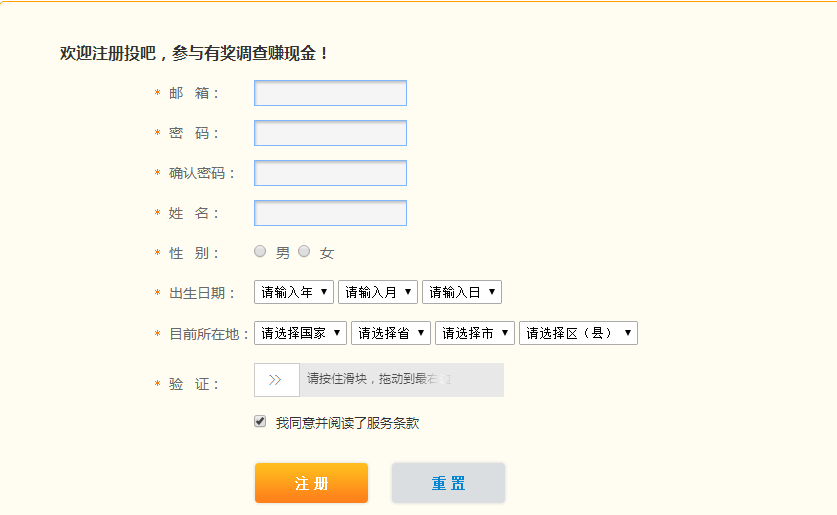Click into the 邮箱 email input field
This screenshot has width=837, height=515.
coord(330,93)
